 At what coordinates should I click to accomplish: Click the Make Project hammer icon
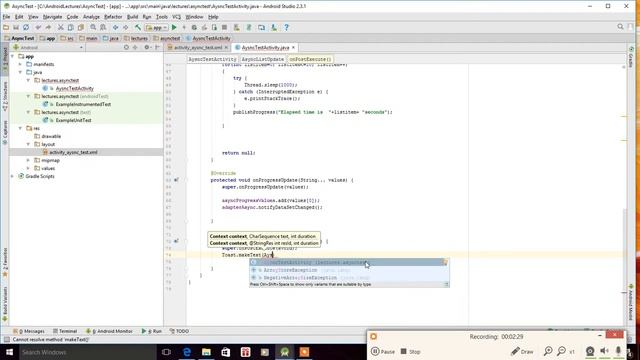click(138, 27)
